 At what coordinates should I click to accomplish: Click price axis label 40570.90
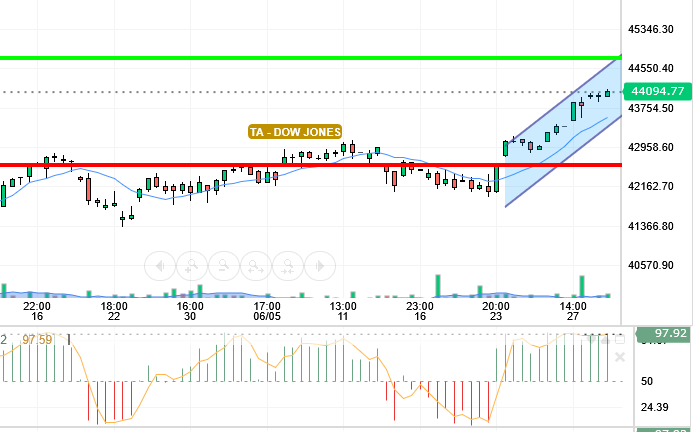click(651, 265)
